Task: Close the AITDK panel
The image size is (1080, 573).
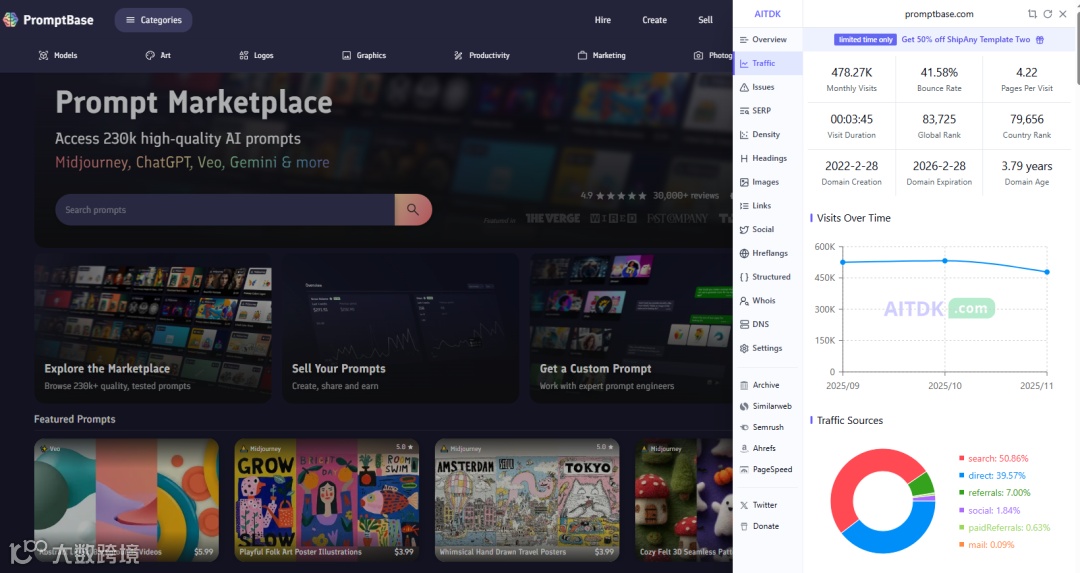Action: tap(1063, 14)
